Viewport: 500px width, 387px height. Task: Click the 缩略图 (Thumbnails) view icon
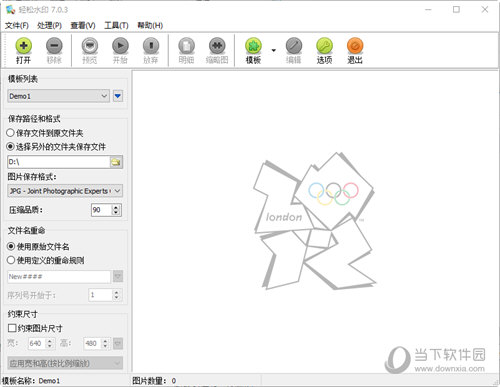pos(217,45)
